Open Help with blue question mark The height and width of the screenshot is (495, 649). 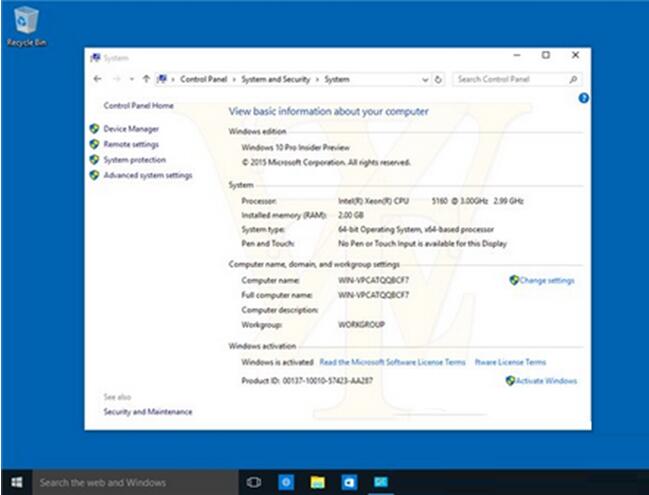point(584,98)
